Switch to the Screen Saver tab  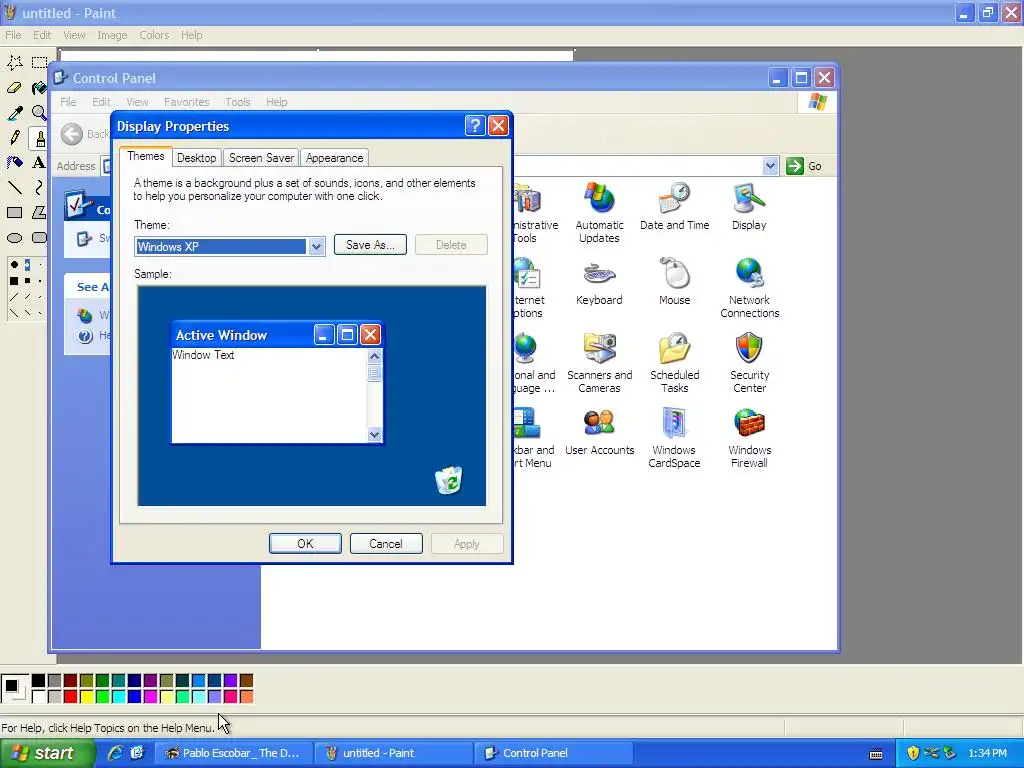point(261,158)
